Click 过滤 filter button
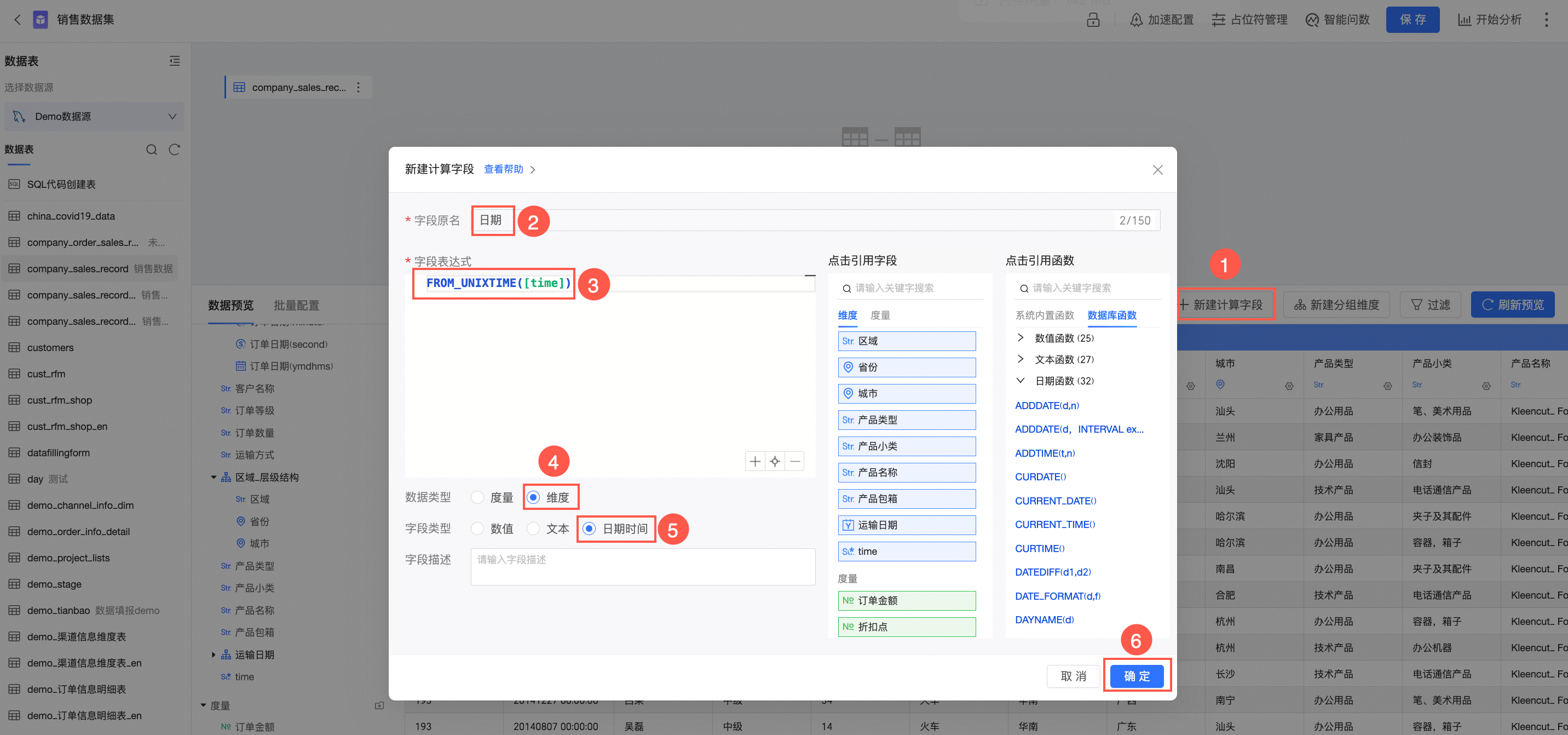This screenshot has width=1568, height=735. tap(1431, 305)
